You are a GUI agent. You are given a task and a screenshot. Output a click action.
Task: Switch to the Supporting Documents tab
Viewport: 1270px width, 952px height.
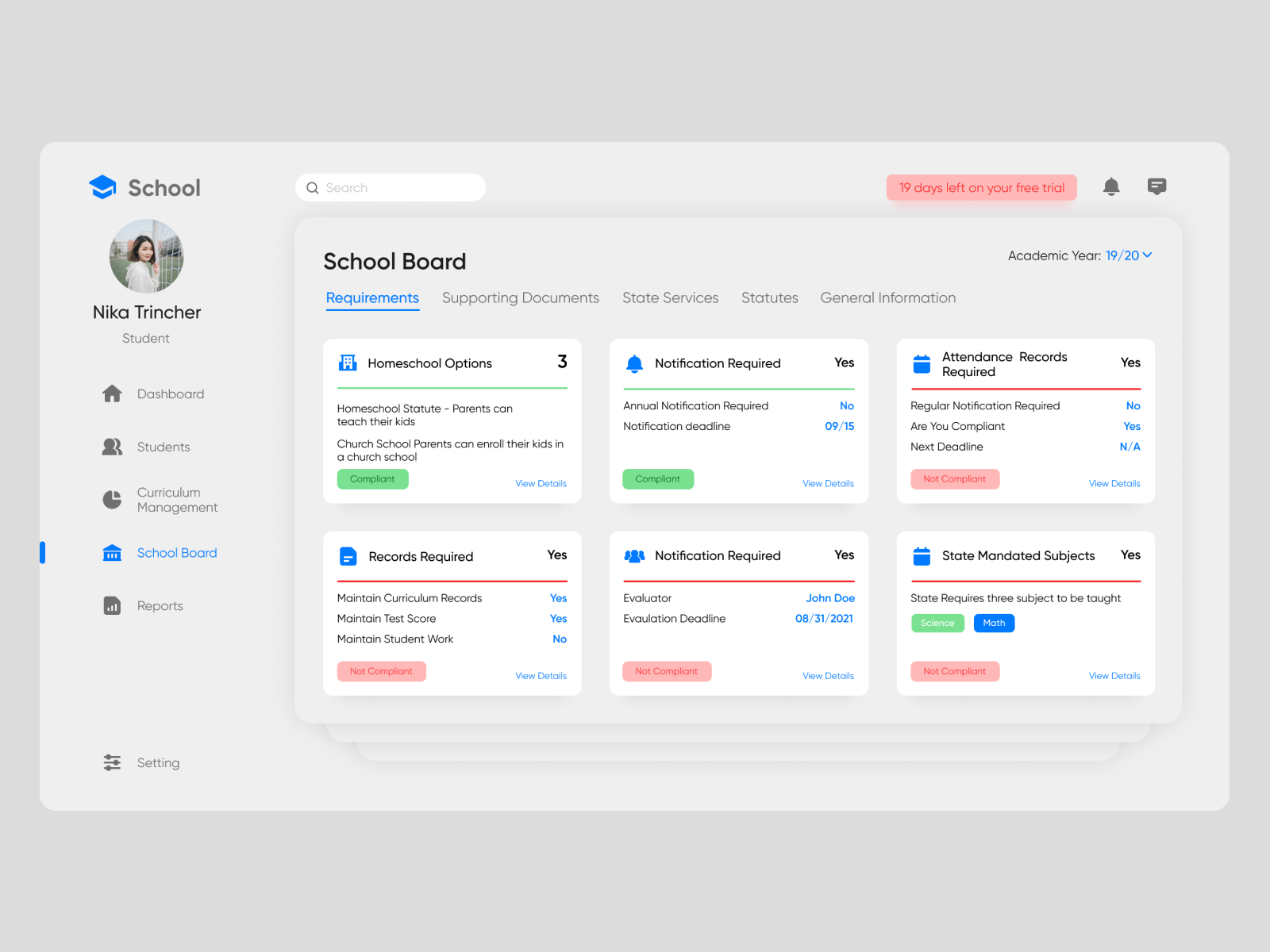pyautogui.click(x=521, y=297)
